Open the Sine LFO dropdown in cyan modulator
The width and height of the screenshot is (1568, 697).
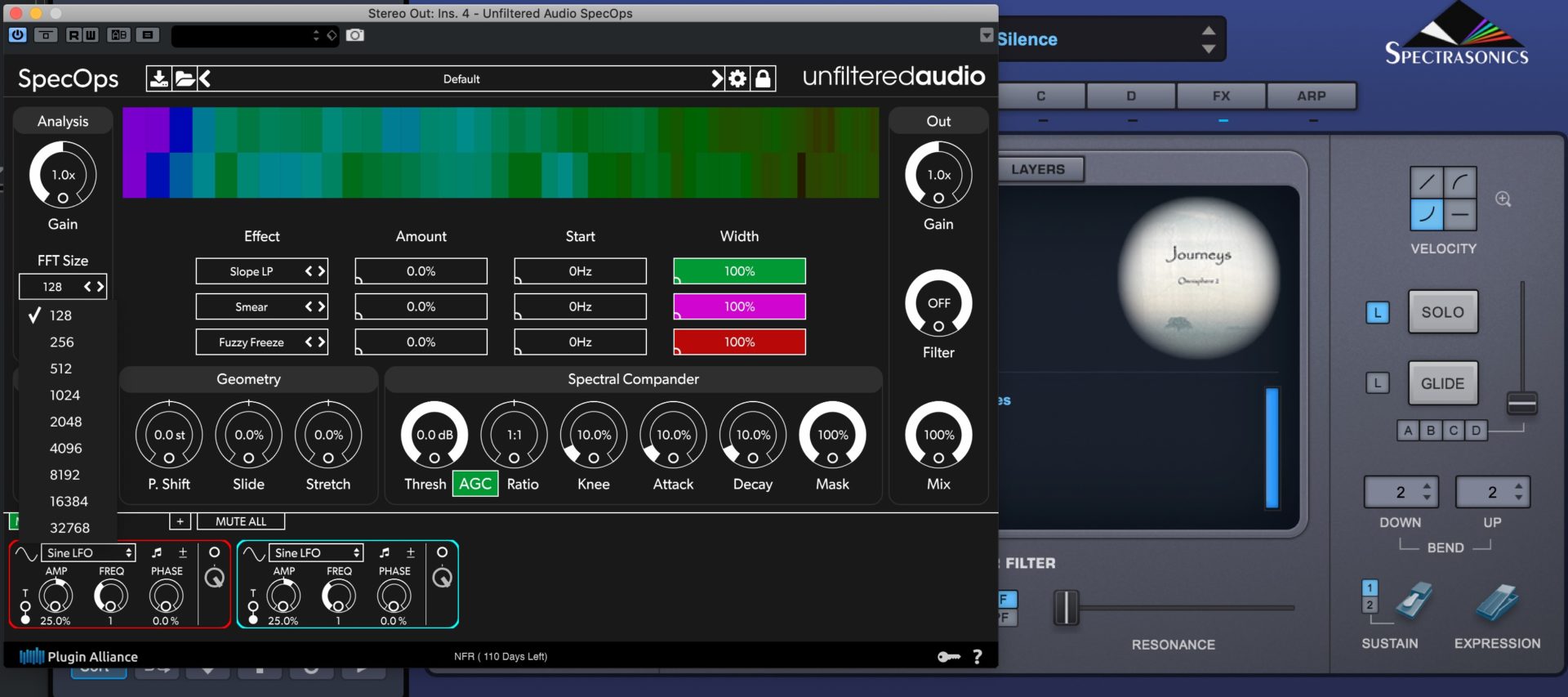pyautogui.click(x=317, y=553)
